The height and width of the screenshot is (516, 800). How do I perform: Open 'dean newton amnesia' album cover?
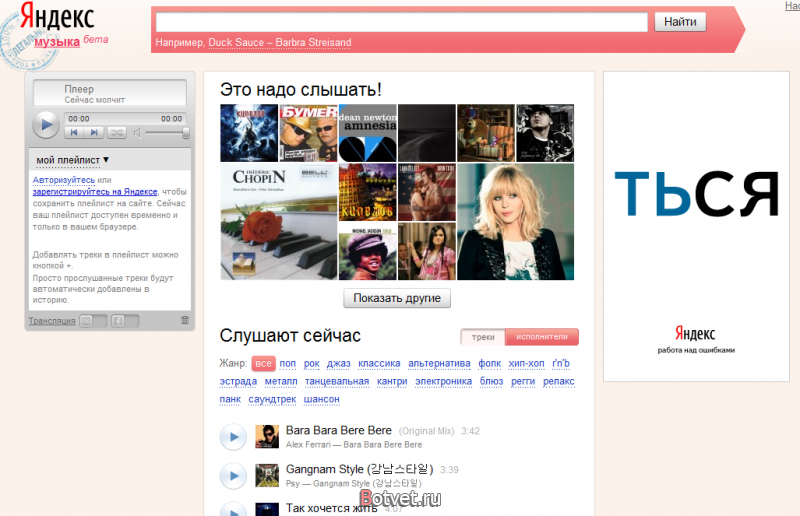pos(367,133)
